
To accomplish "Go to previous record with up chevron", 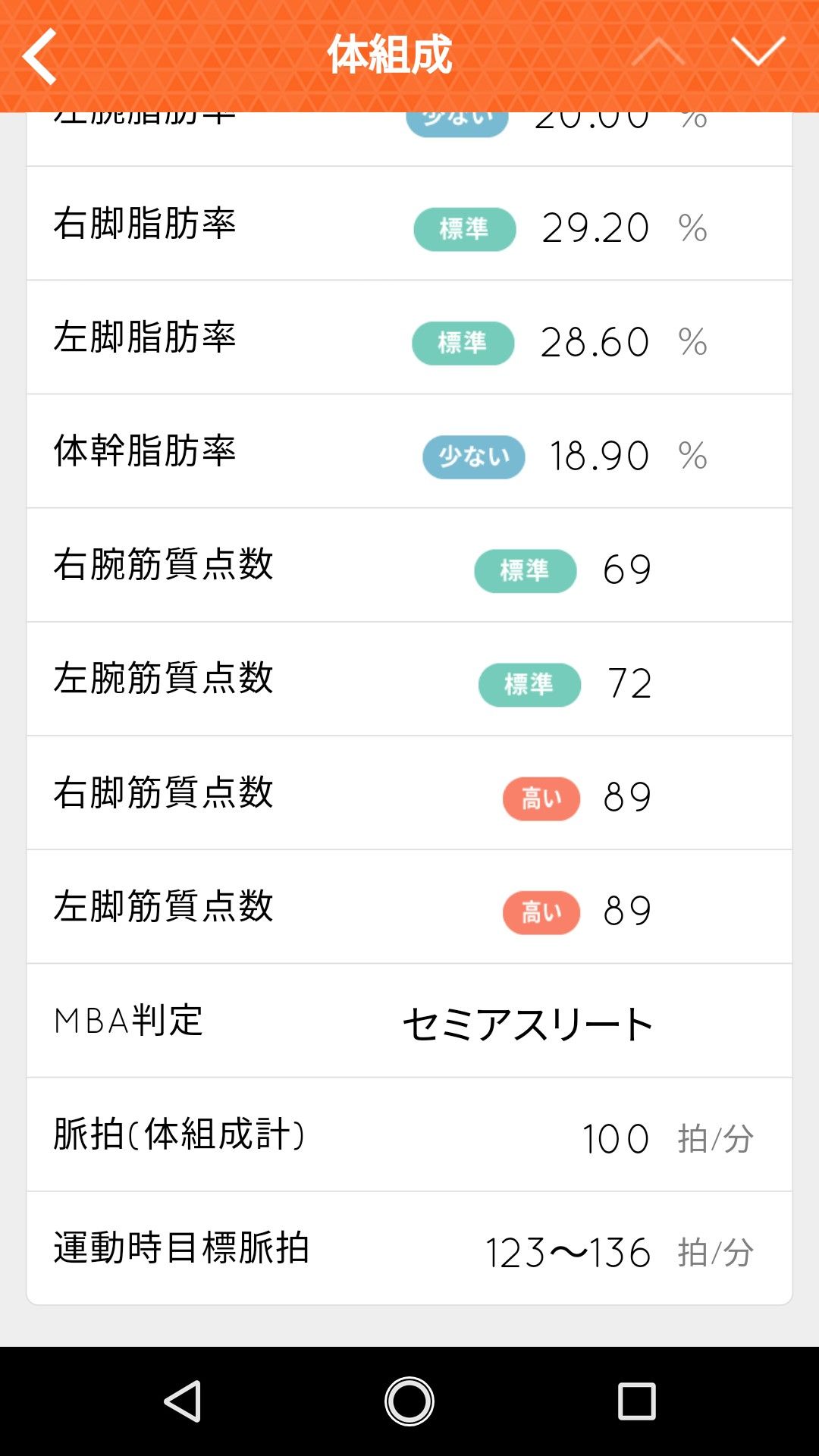I will click(657, 52).
